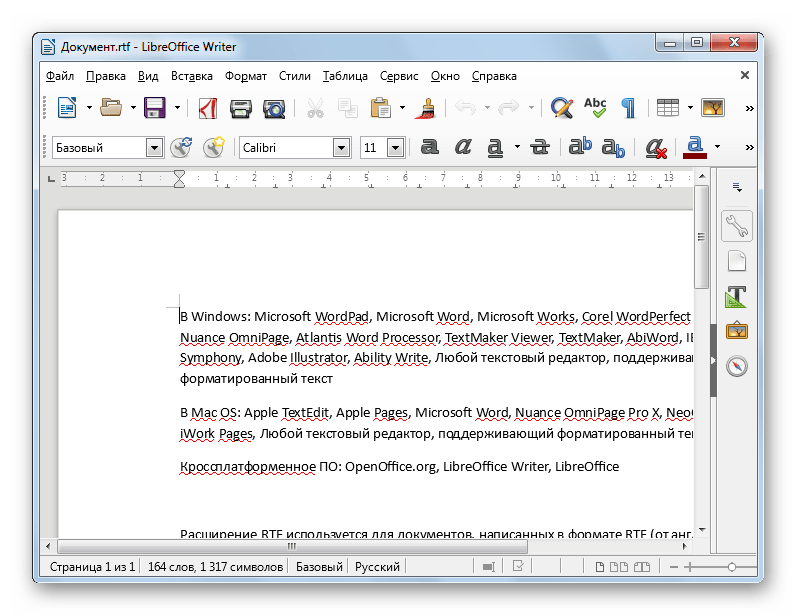Insert table icon in toolbar
Screen dimensions: 797x616
click(x=667, y=108)
